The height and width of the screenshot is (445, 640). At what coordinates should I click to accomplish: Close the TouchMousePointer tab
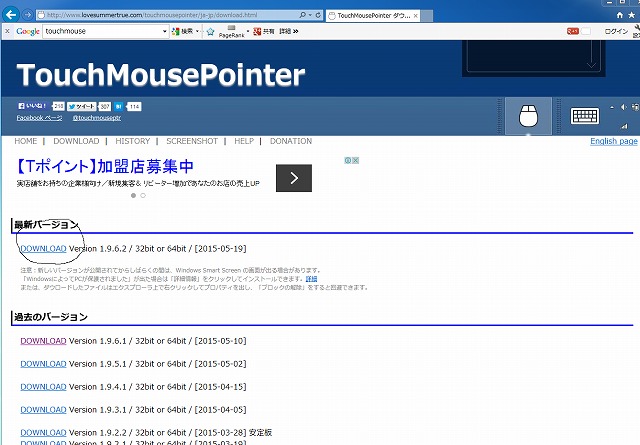(416, 16)
